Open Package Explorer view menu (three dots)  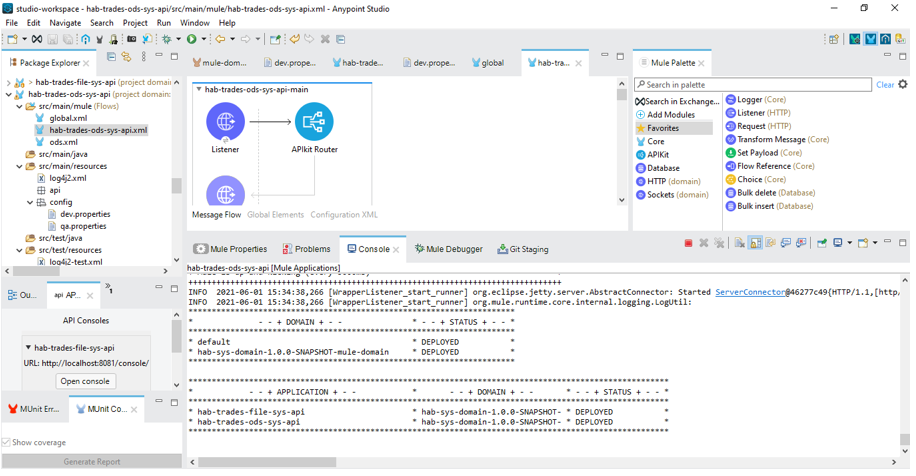point(144,57)
